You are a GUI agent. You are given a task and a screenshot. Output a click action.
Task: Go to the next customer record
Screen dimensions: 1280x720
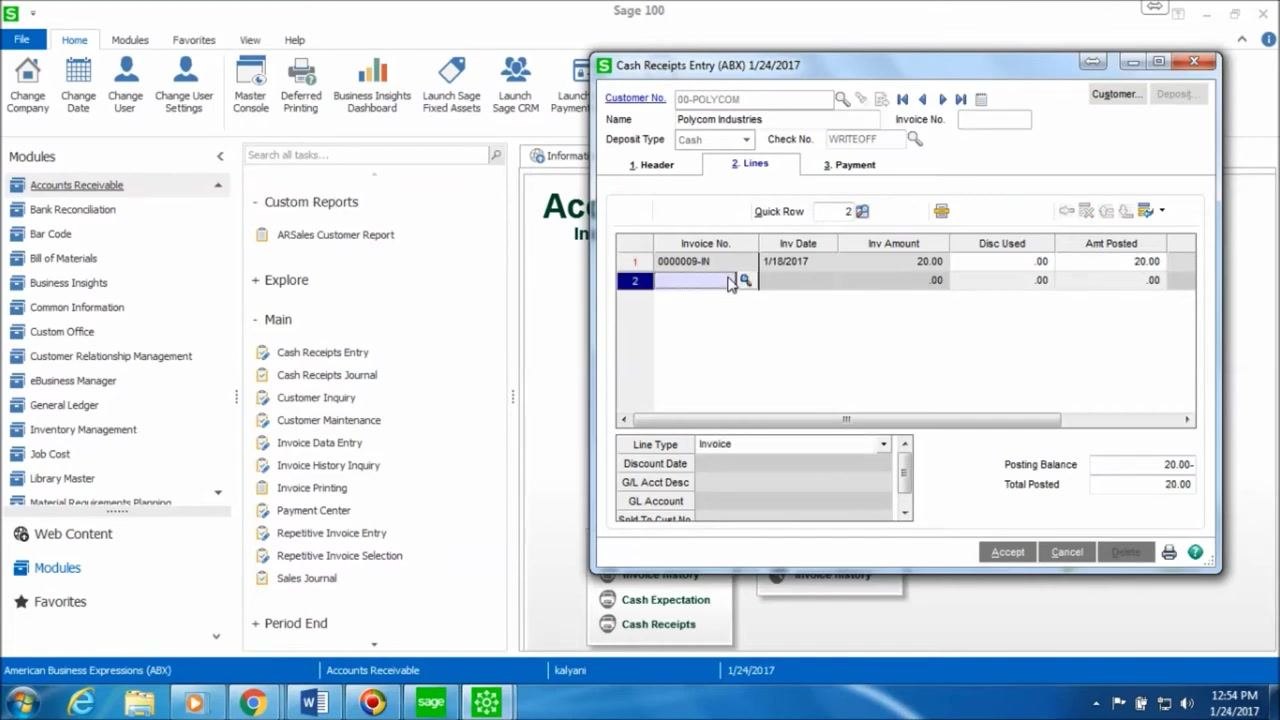pos(942,99)
